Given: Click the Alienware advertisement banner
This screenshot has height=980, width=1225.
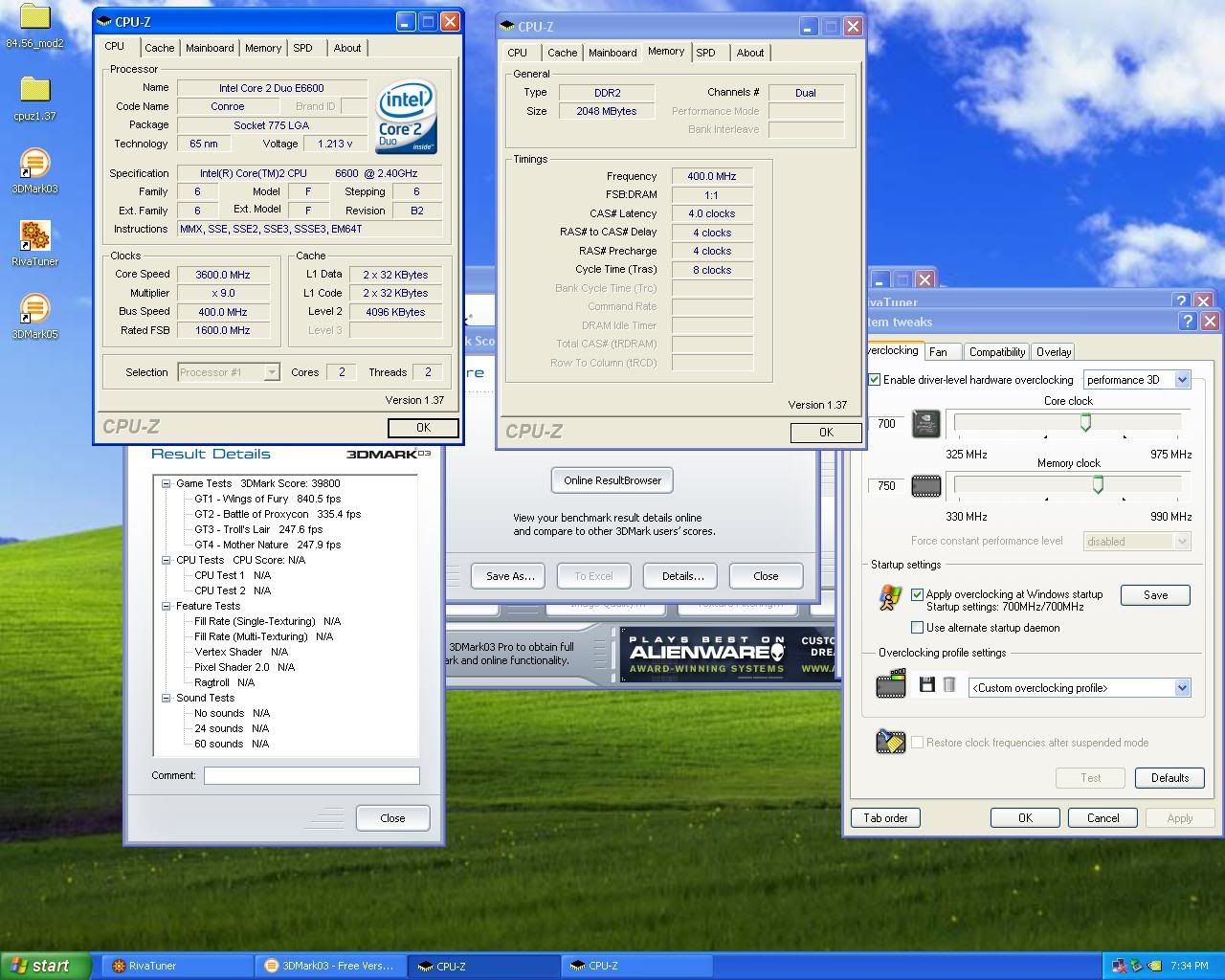Looking at the screenshot, I should pyautogui.click(x=727, y=656).
